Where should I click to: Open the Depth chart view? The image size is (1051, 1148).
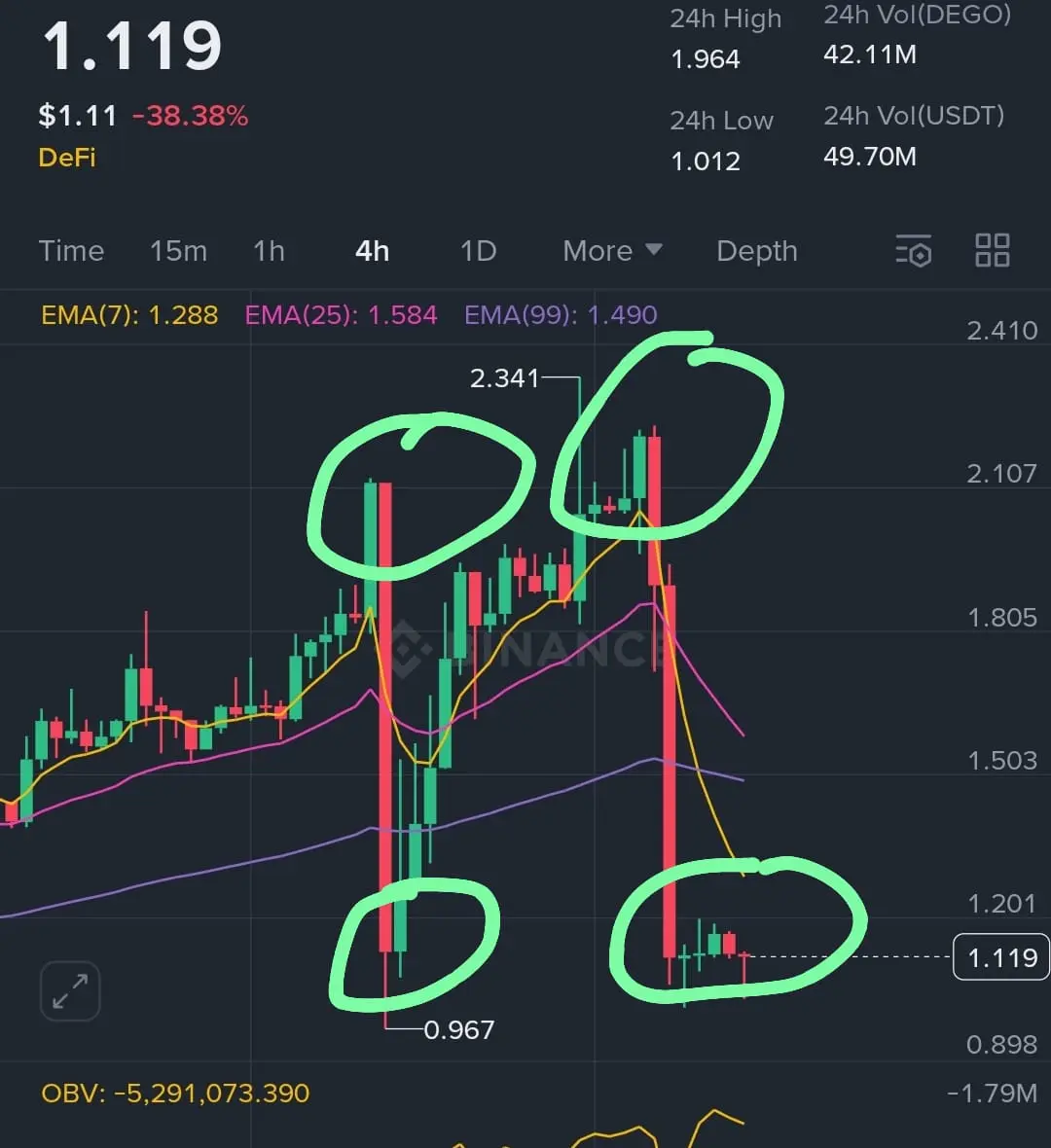pyautogui.click(x=756, y=251)
